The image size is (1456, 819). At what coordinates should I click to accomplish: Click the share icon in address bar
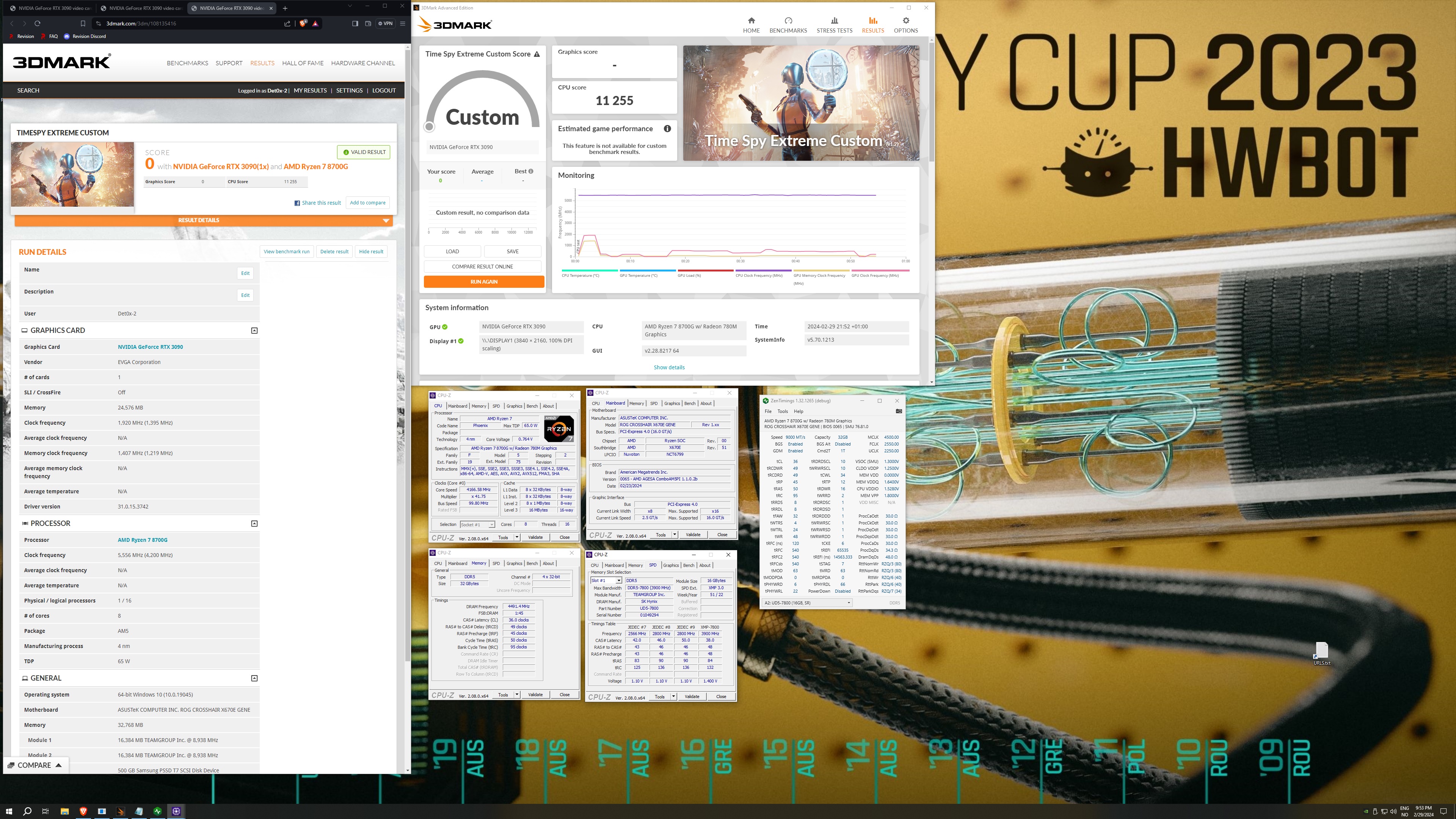point(287,23)
